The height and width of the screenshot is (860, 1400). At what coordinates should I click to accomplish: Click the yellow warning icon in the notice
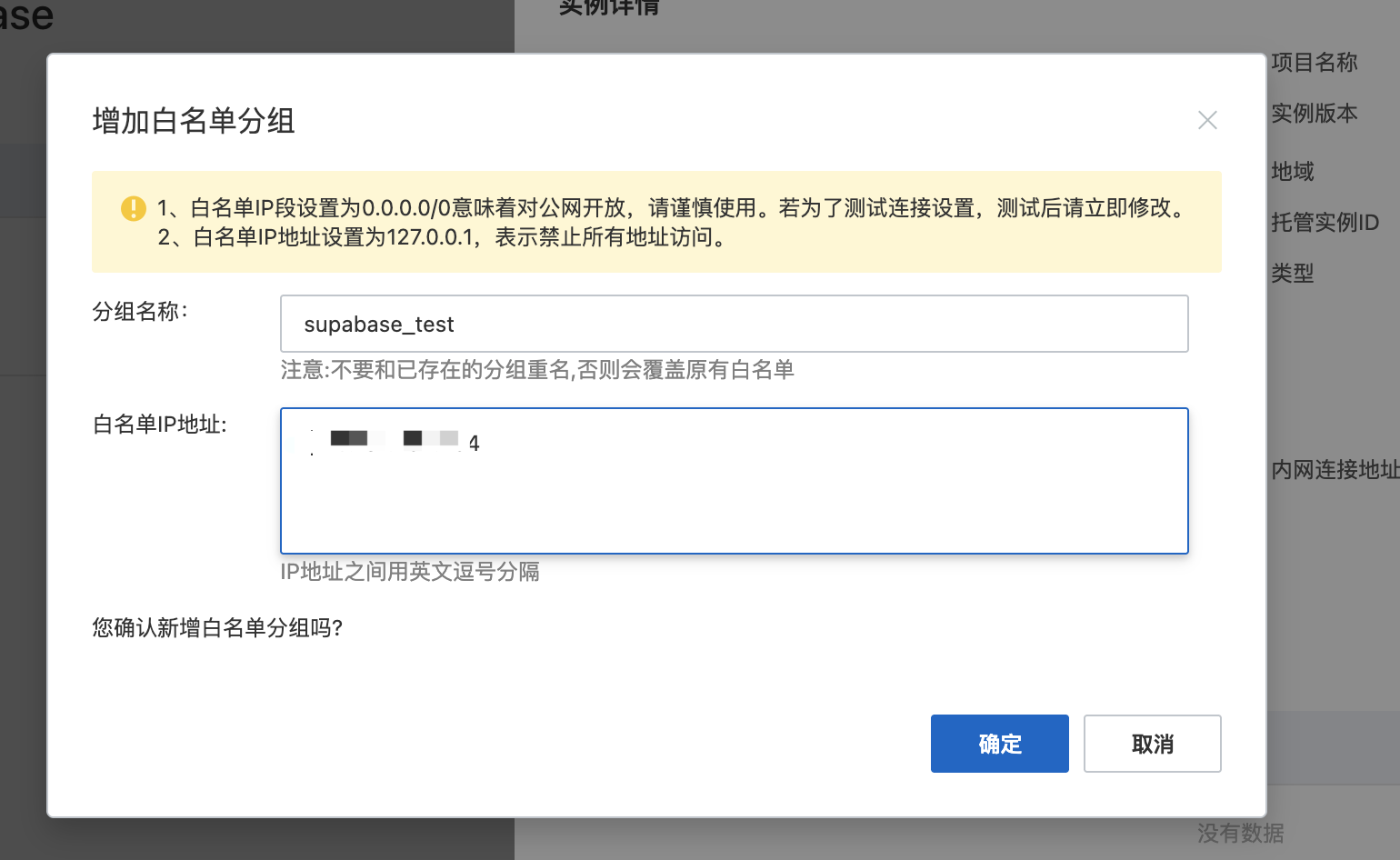pyautogui.click(x=134, y=208)
